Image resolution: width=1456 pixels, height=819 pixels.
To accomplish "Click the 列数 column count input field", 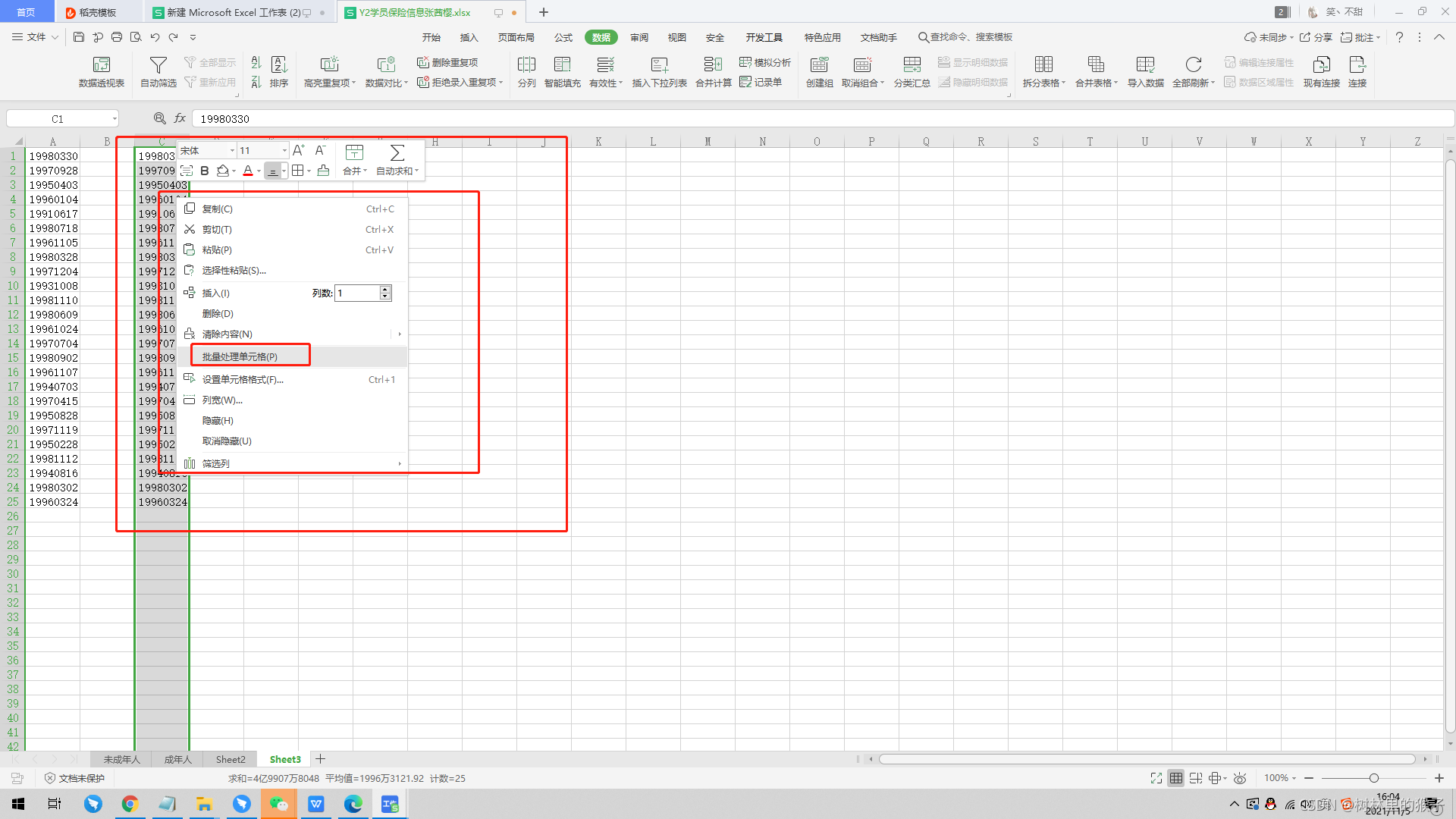I will coord(357,293).
